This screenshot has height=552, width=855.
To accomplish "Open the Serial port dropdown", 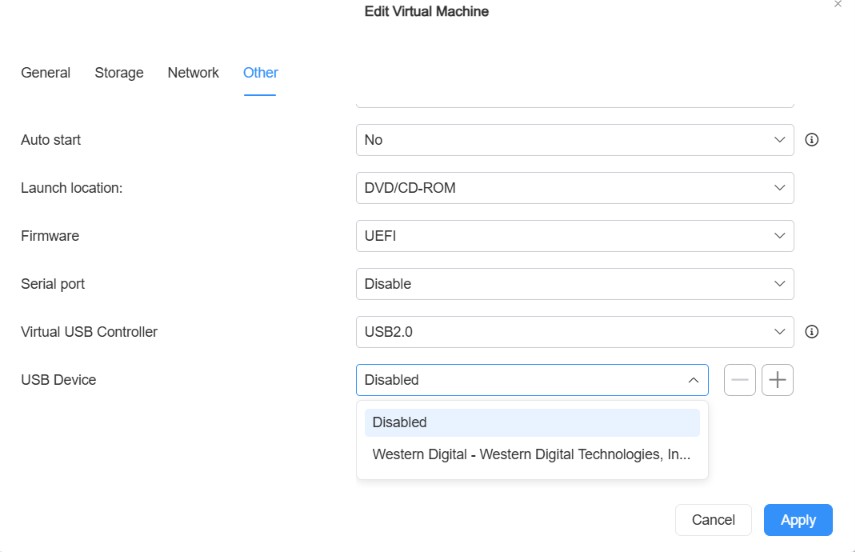I will coord(575,284).
